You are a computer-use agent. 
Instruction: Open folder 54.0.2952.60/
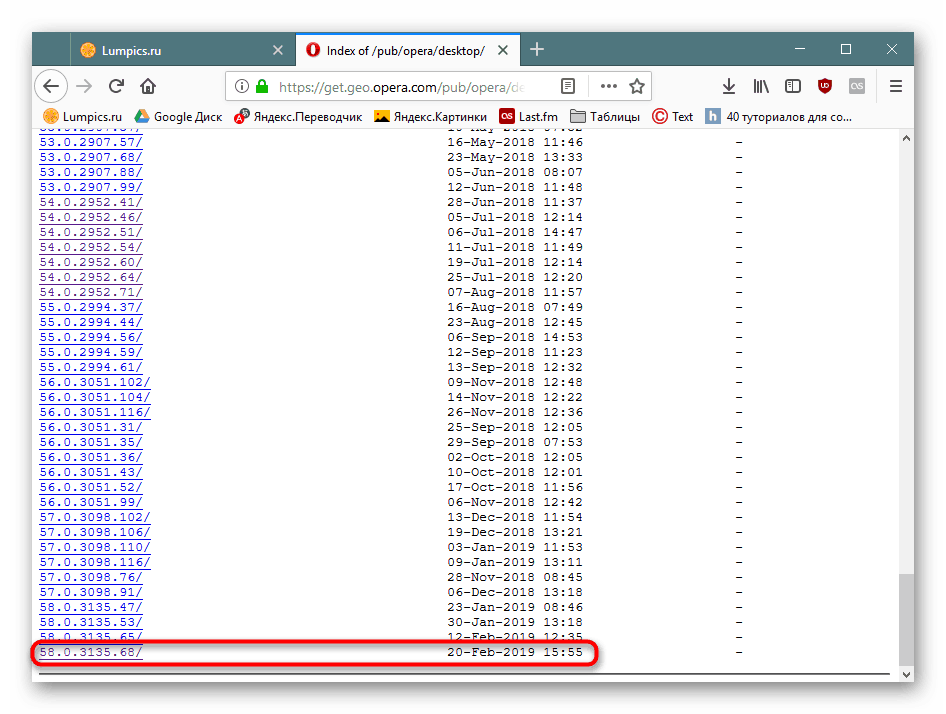pos(90,262)
